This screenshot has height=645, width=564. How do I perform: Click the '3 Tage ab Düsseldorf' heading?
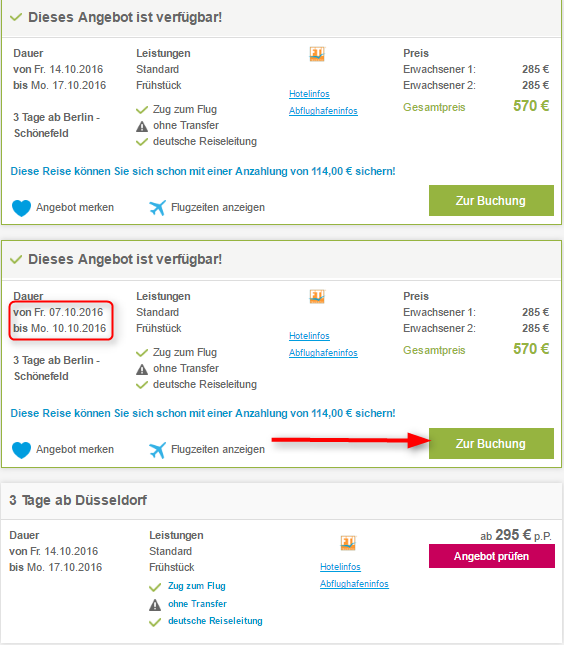(x=78, y=500)
